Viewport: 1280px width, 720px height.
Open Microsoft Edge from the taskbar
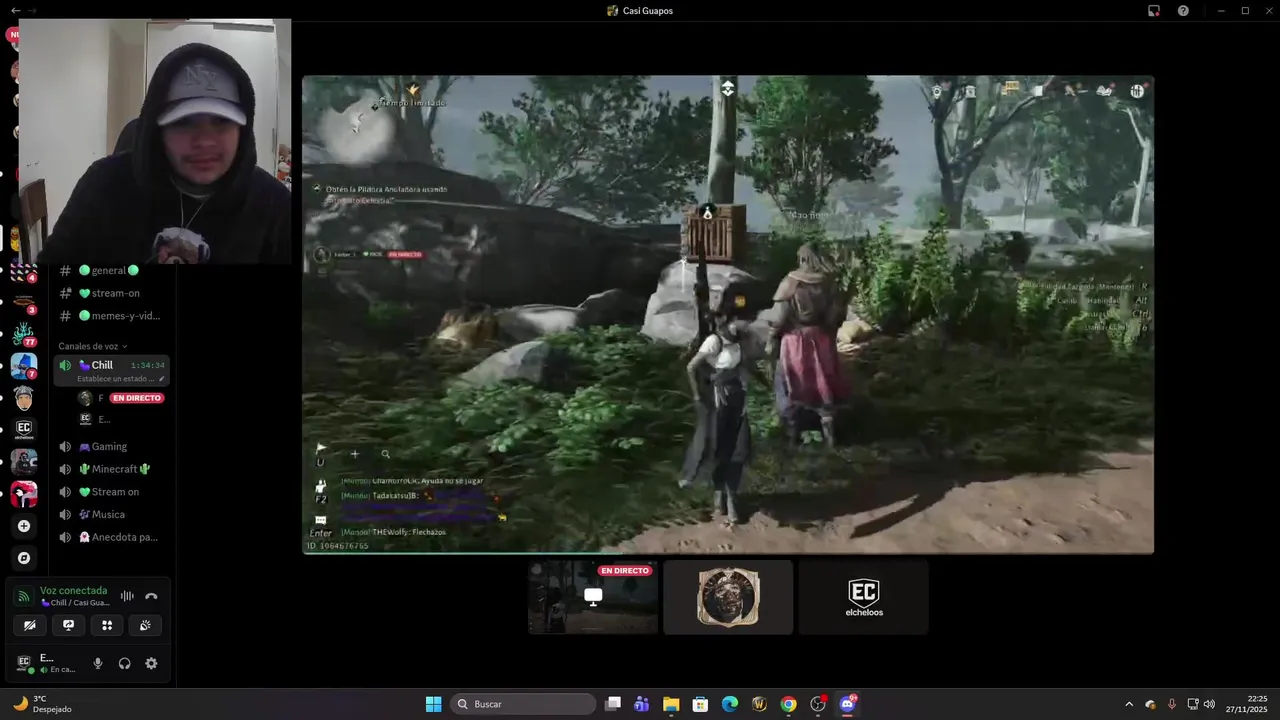(730, 704)
